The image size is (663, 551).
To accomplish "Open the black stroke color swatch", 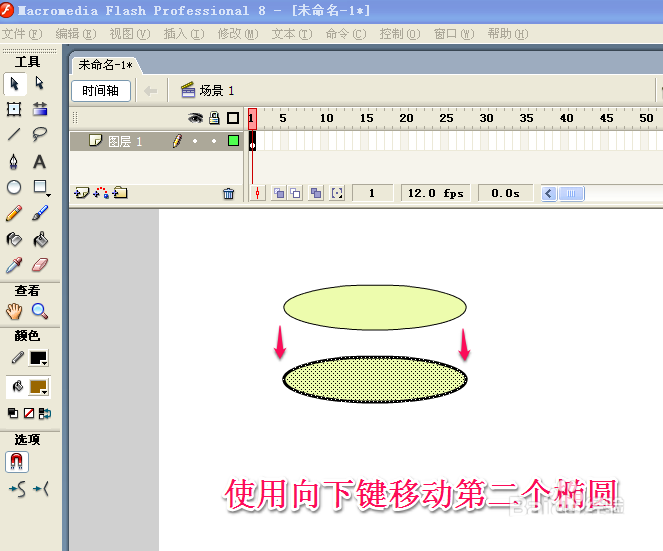I will click(x=38, y=358).
